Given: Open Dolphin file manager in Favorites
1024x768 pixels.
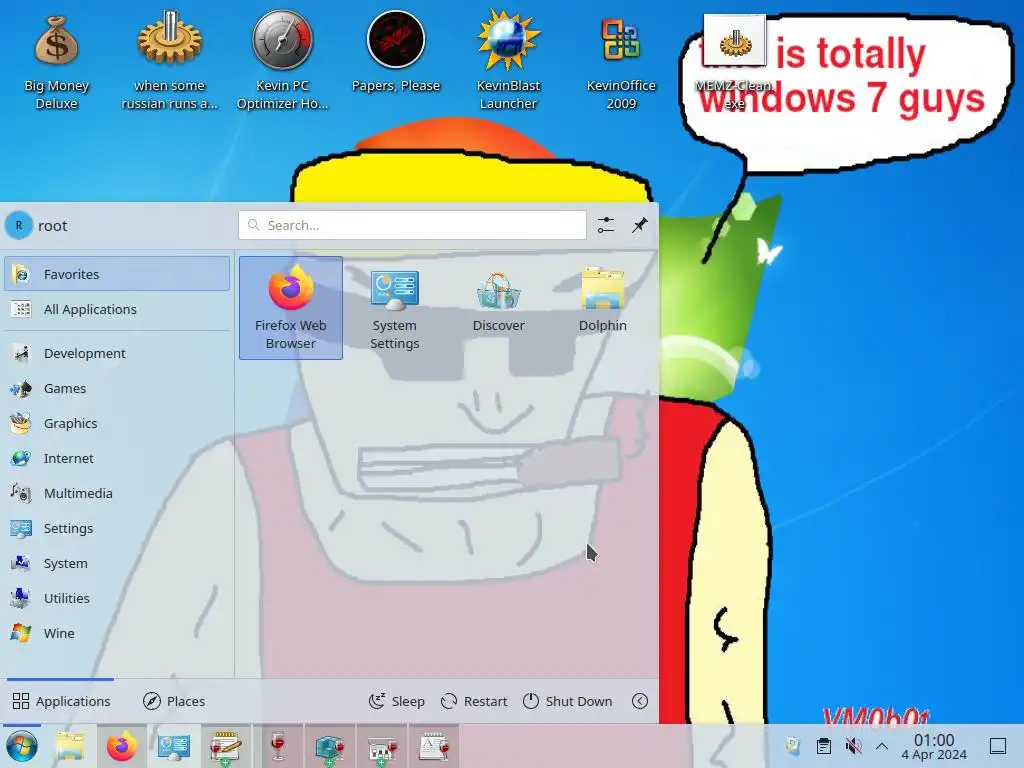Looking at the screenshot, I should (x=602, y=308).
